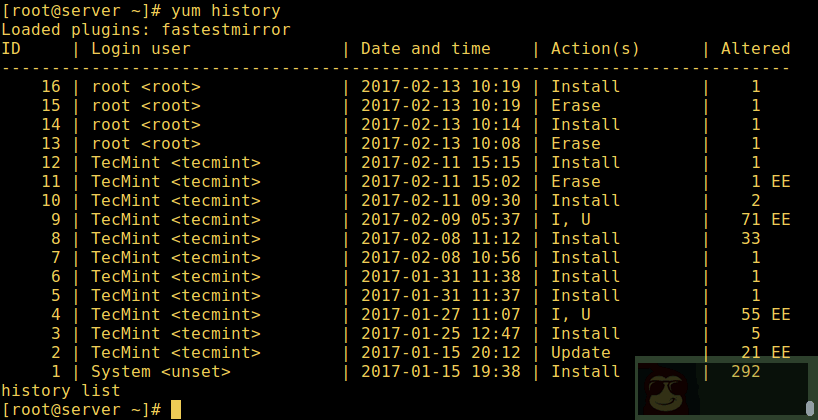The width and height of the screenshot is (818, 420).
Task: Click 'Loaded plugins: fastestmirror' line
Action: (x=145, y=30)
